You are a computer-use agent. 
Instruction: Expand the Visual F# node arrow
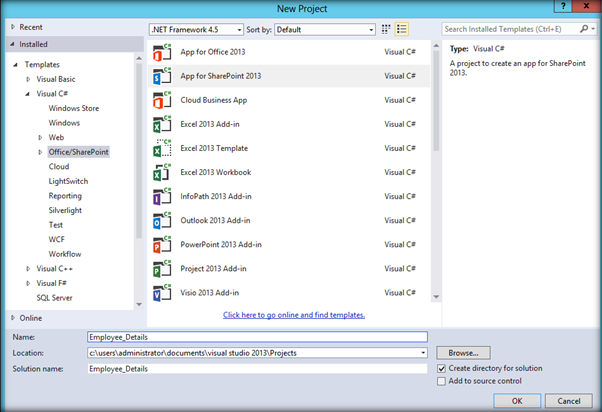28,283
